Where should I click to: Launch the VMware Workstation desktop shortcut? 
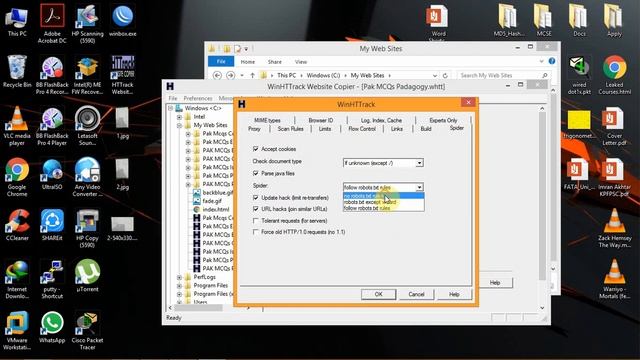point(17,331)
